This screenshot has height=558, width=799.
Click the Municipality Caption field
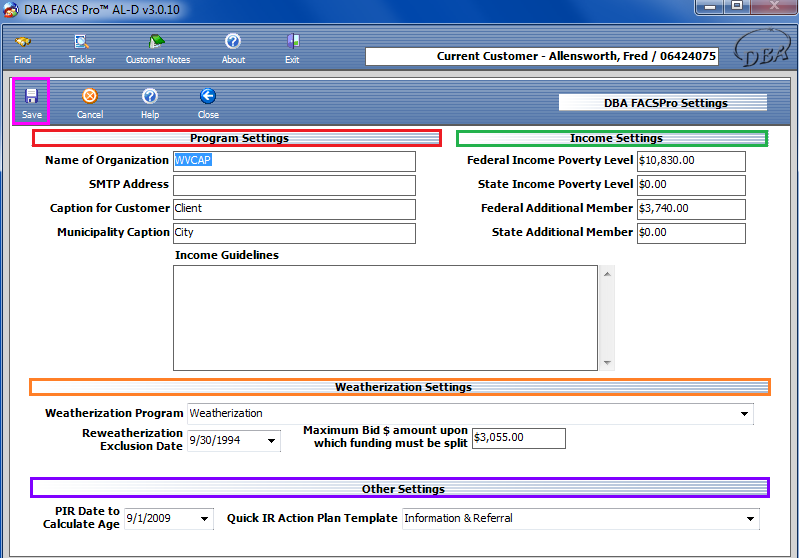[x=294, y=233]
